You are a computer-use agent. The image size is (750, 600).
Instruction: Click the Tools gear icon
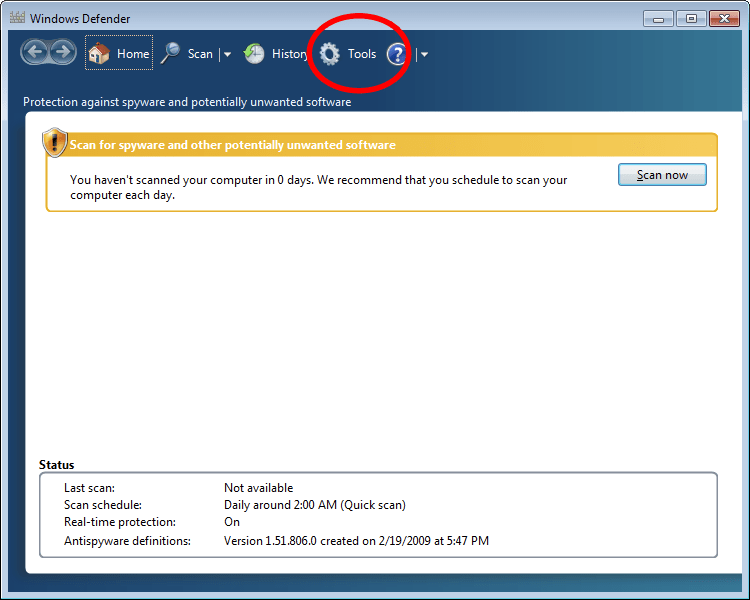coord(330,54)
